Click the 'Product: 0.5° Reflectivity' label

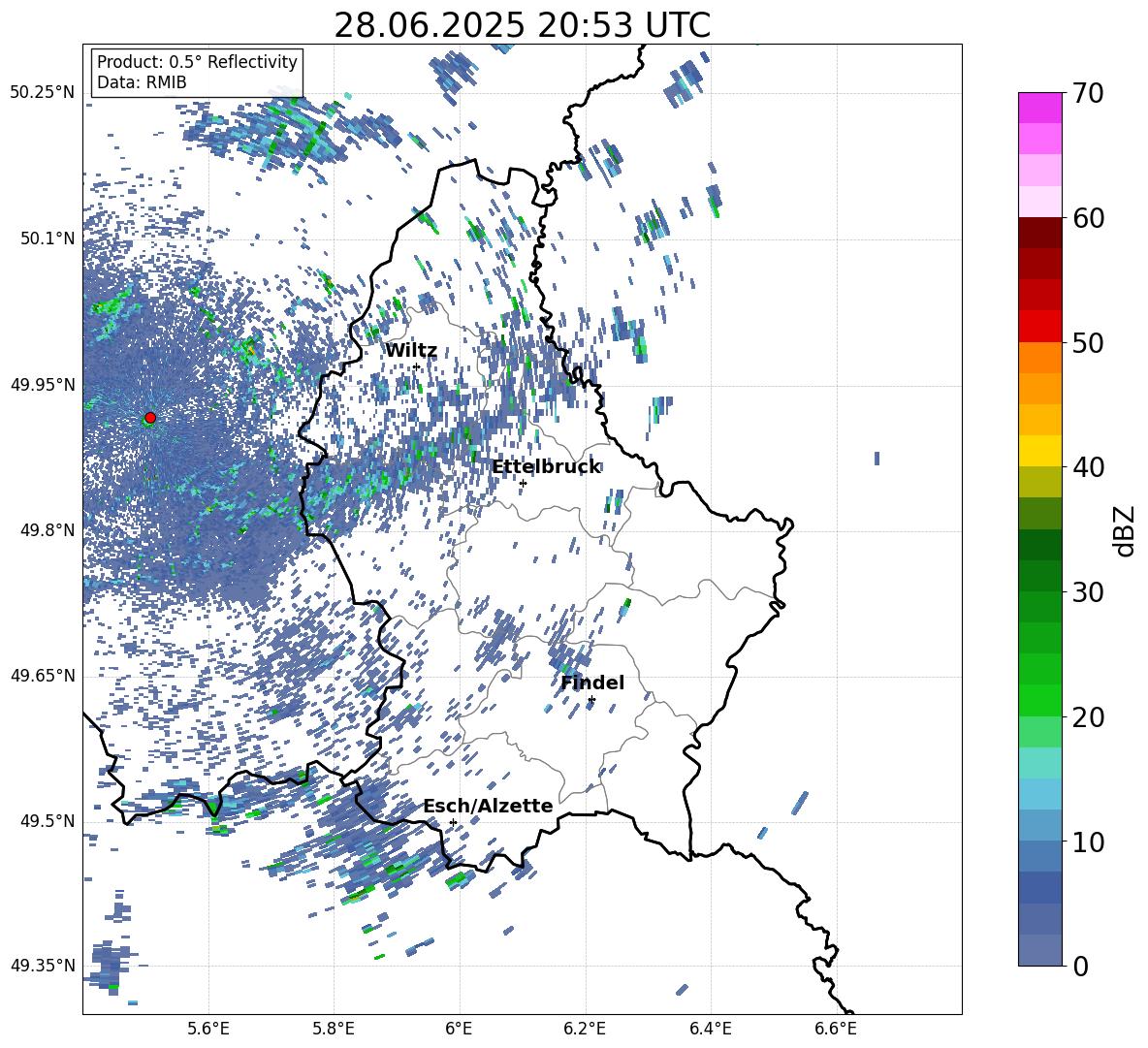coord(197,62)
